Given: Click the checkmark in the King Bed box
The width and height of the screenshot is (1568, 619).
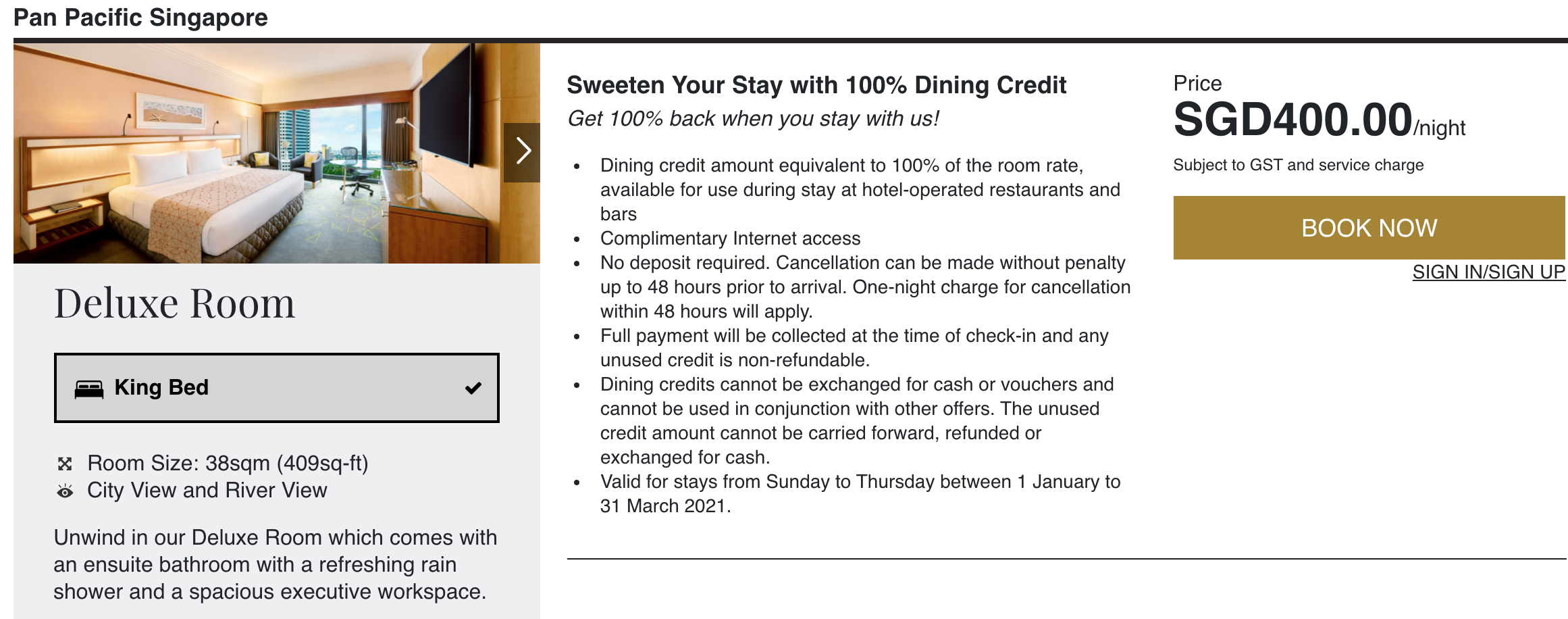Looking at the screenshot, I should tap(473, 388).
